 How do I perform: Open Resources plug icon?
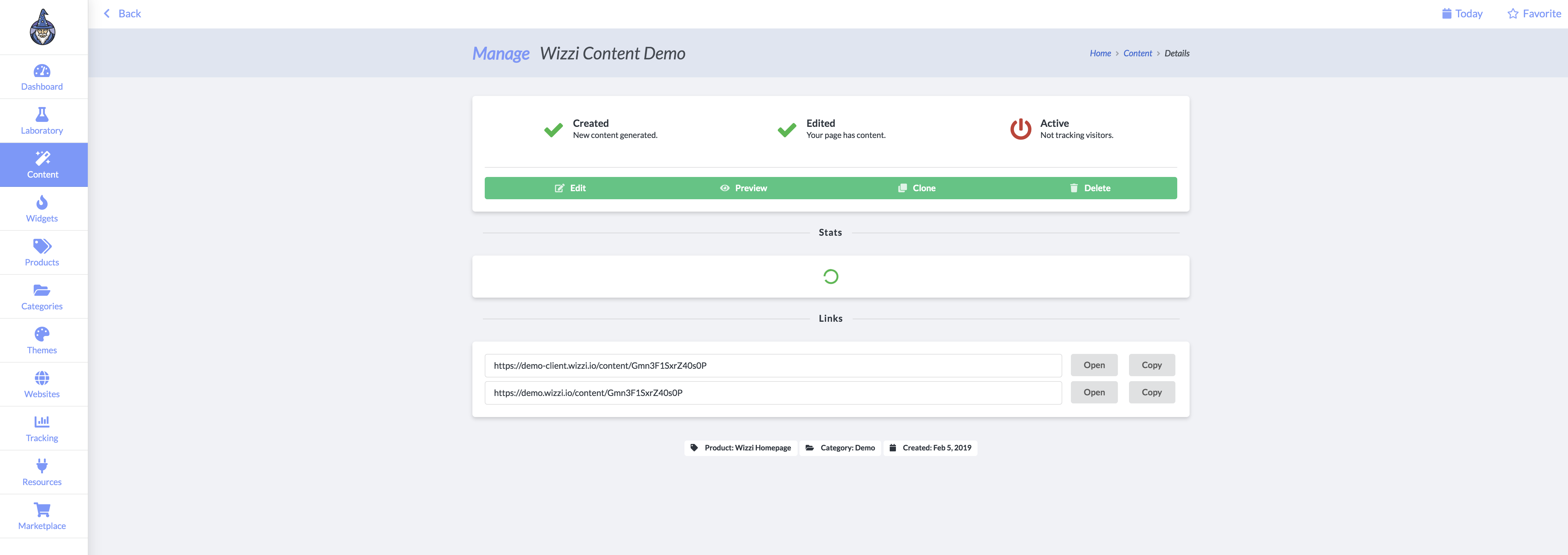point(42,466)
